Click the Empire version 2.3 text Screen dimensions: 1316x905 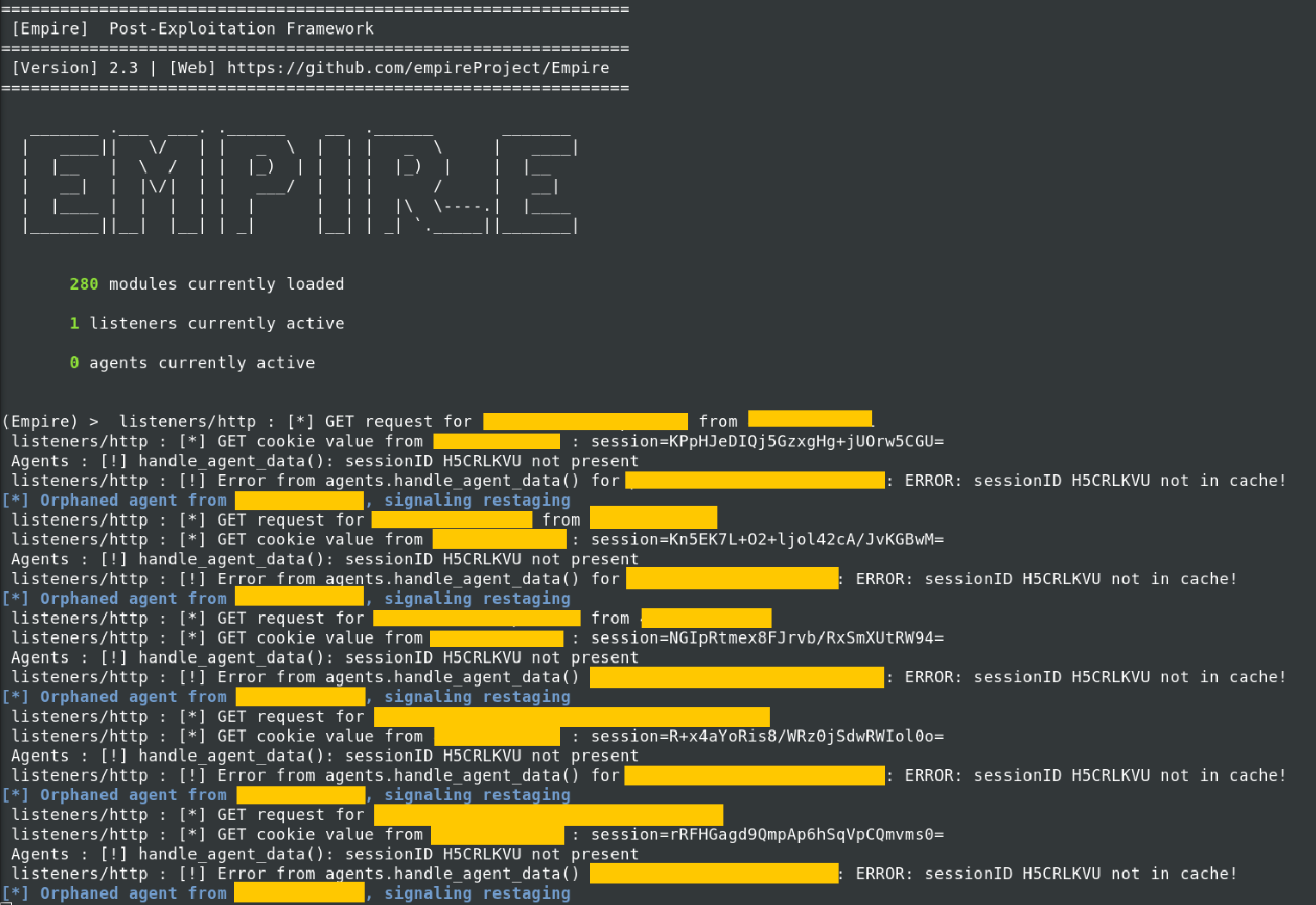[76, 67]
